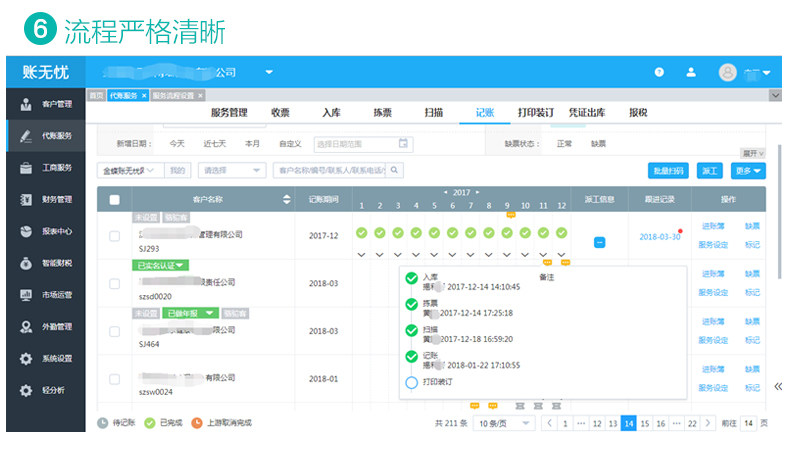Click the yellow note badge above September
Screen dimensions: 790x458
click(511, 215)
